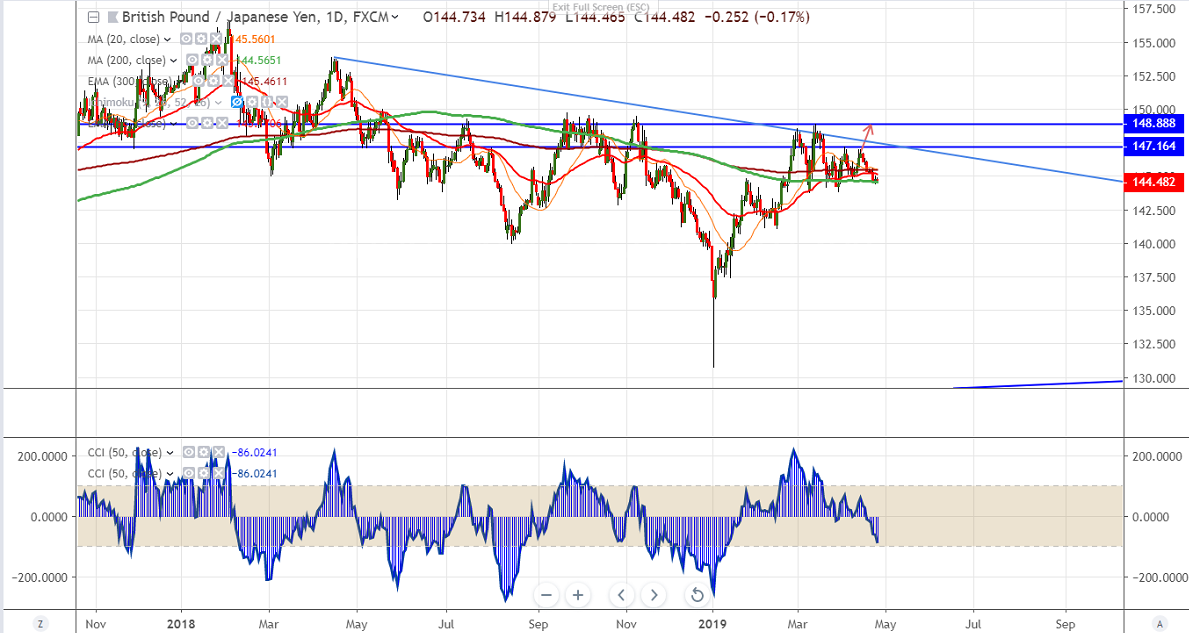Click the 2018 label on time axis

[180, 625]
